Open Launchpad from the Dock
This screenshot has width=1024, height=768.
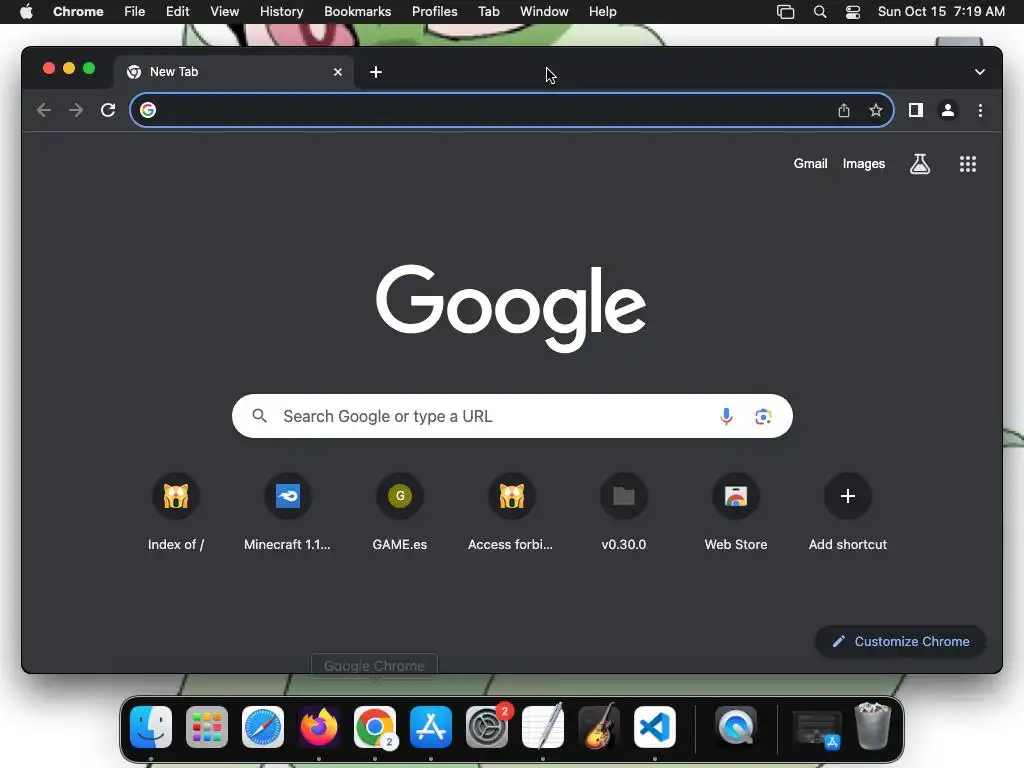[207, 727]
